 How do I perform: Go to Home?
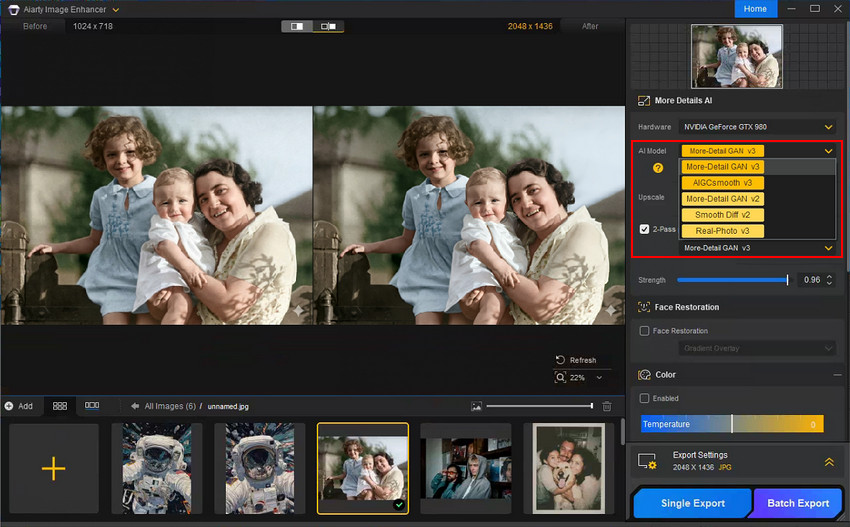pyautogui.click(x=755, y=9)
